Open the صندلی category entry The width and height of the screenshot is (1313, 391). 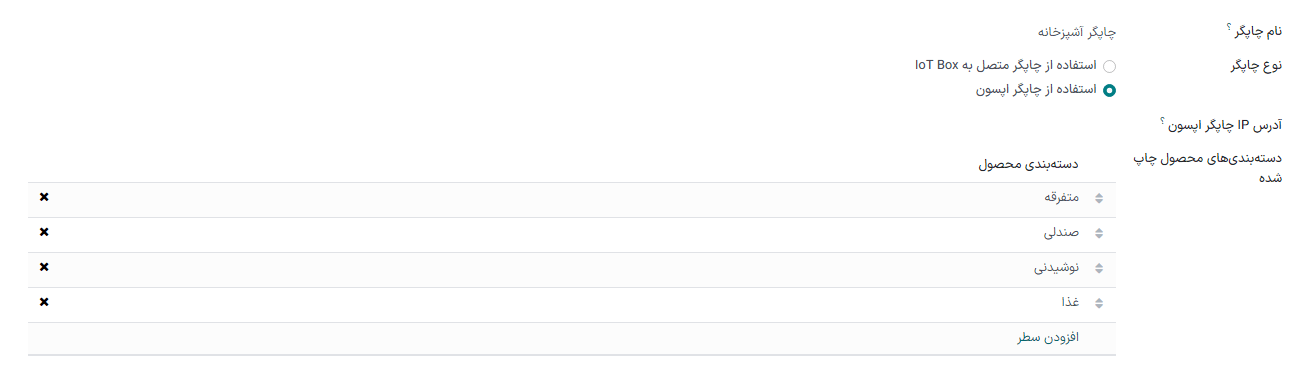click(x=1061, y=233)
